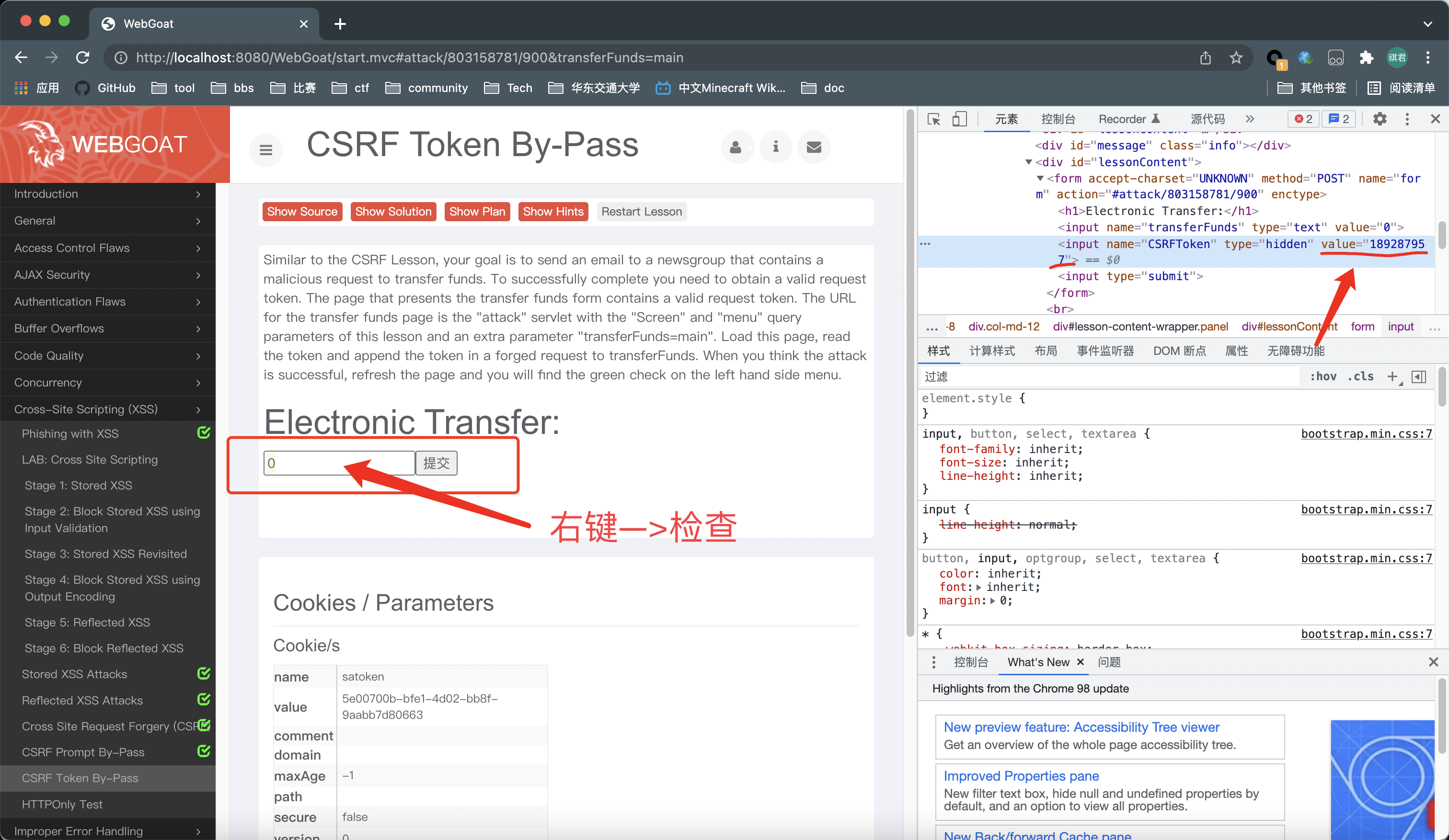Bookmark this page with the star icon

pyautogui.click(x=1236, y=57)
